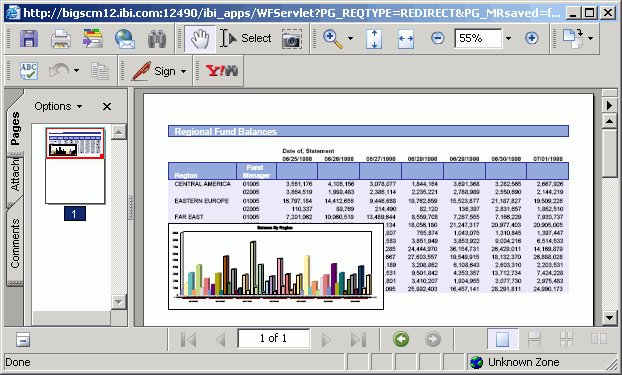Click the Zoom In magnifier tool

click(332, 39)
